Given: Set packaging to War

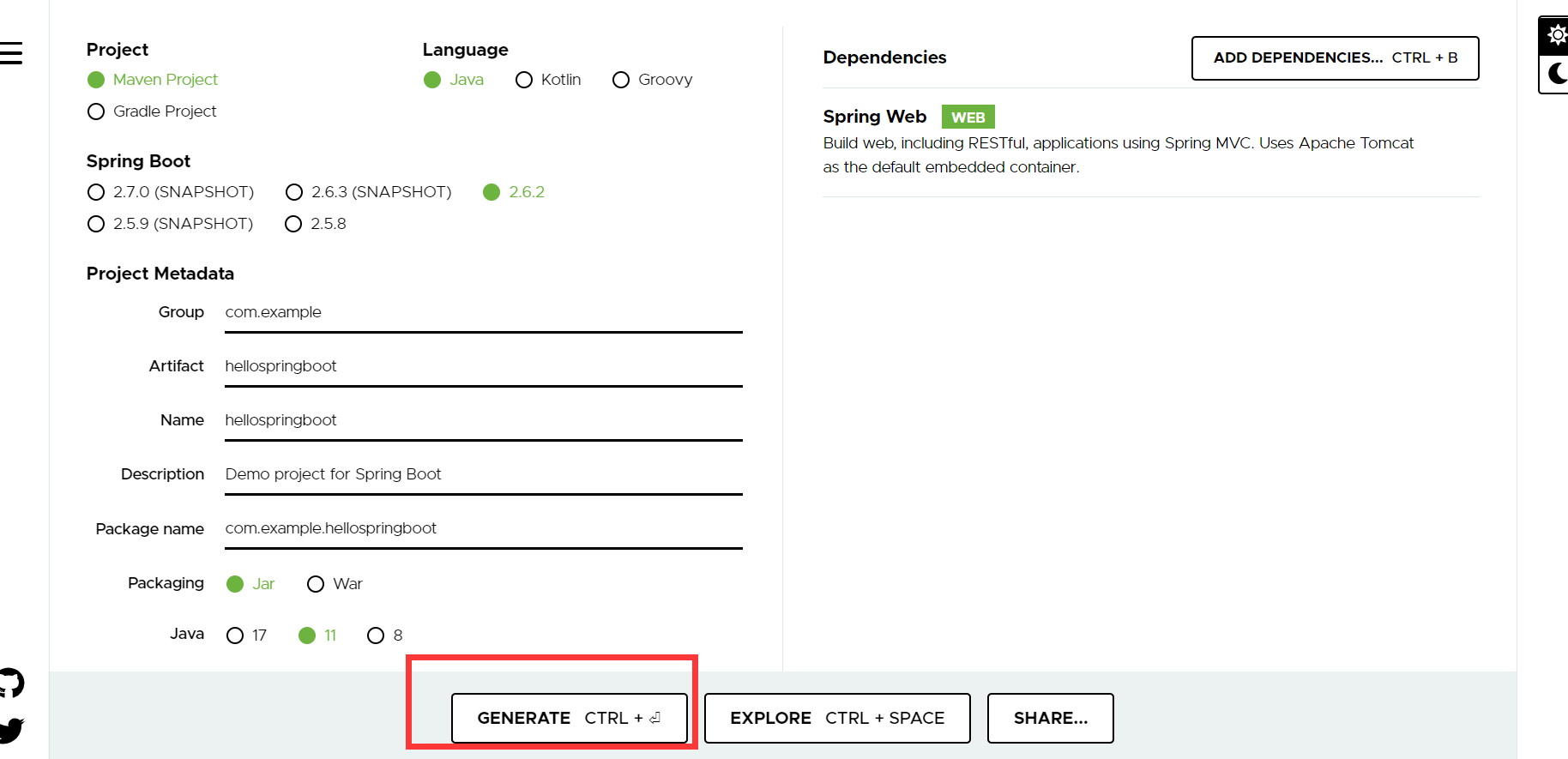Looking at the screenshot, I should click(335, 584).
